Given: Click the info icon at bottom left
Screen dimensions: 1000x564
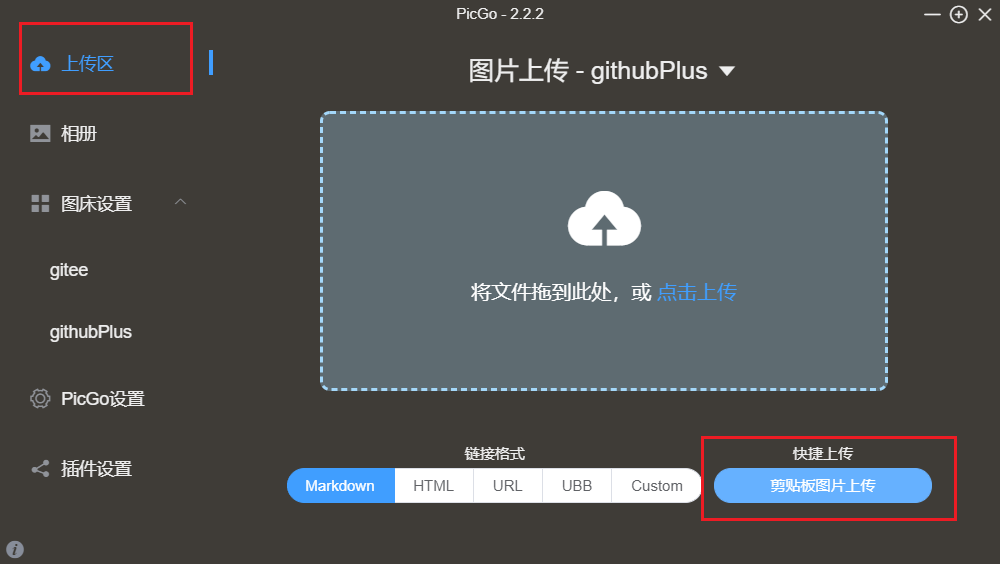Looking at the screenshot, I should 15,549.
